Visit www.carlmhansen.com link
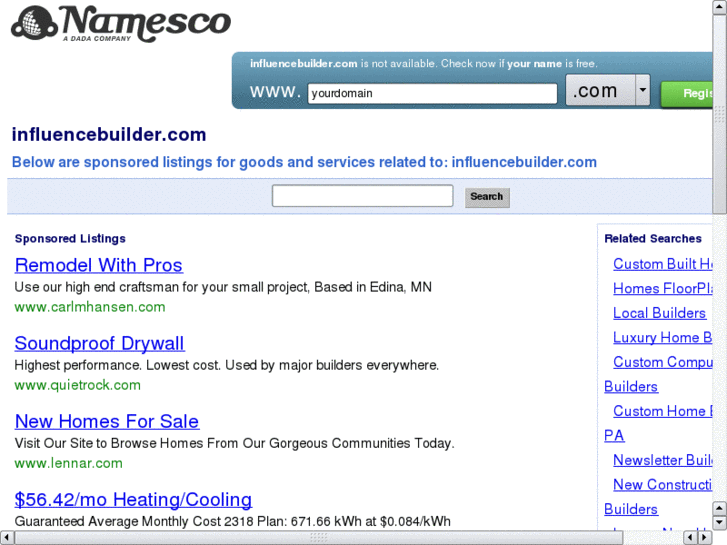This screenshot has width=727, height=545. [90, 307]
